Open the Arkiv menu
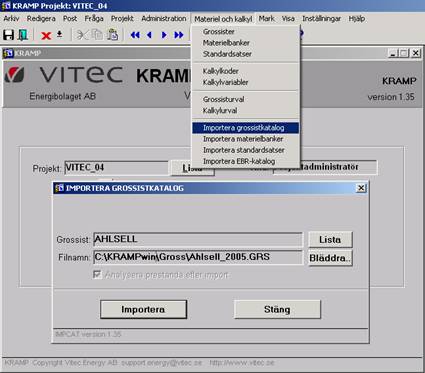This screenshot has width=425, height=373. (x=11, y=19)
